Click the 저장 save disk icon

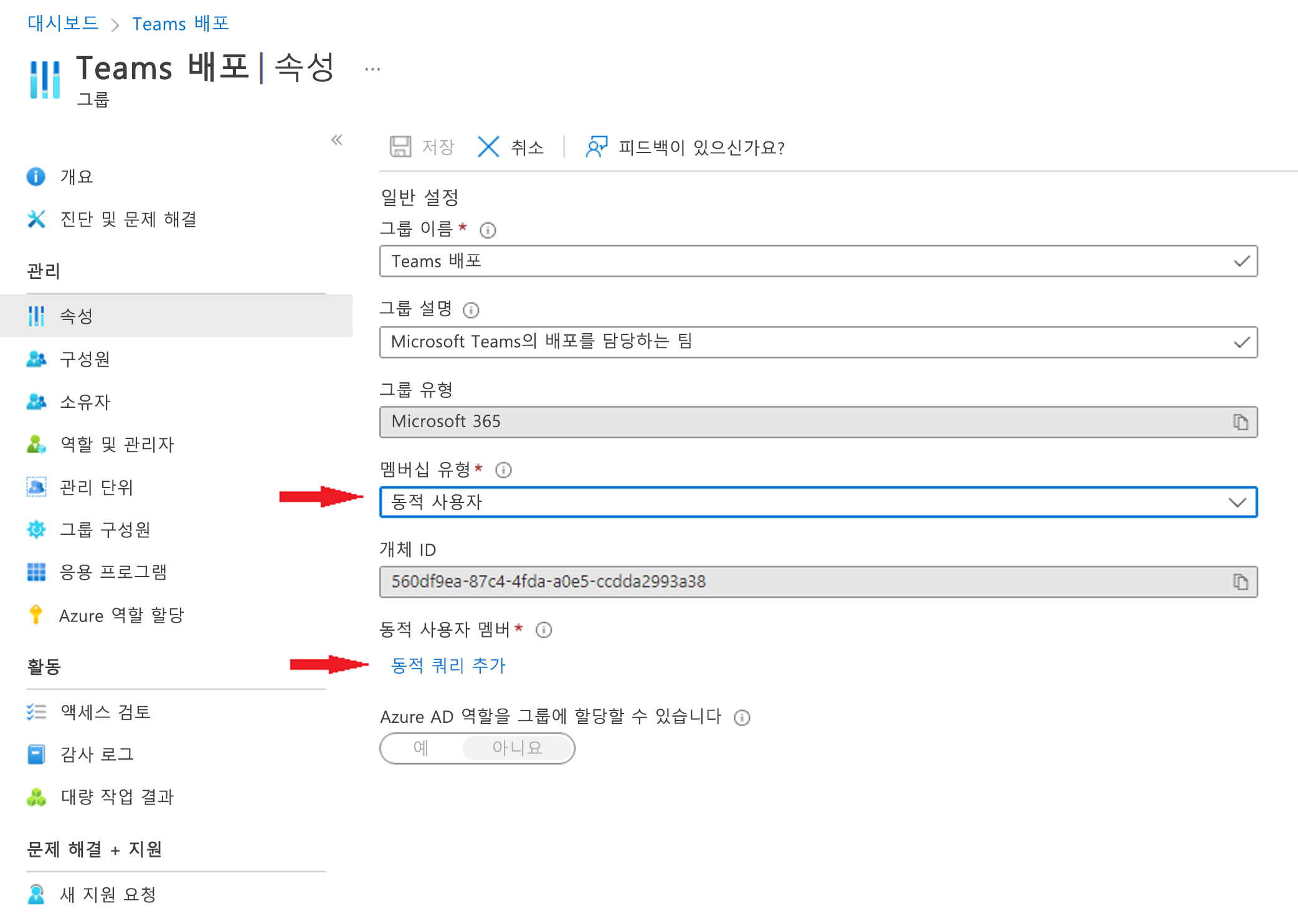400,147
